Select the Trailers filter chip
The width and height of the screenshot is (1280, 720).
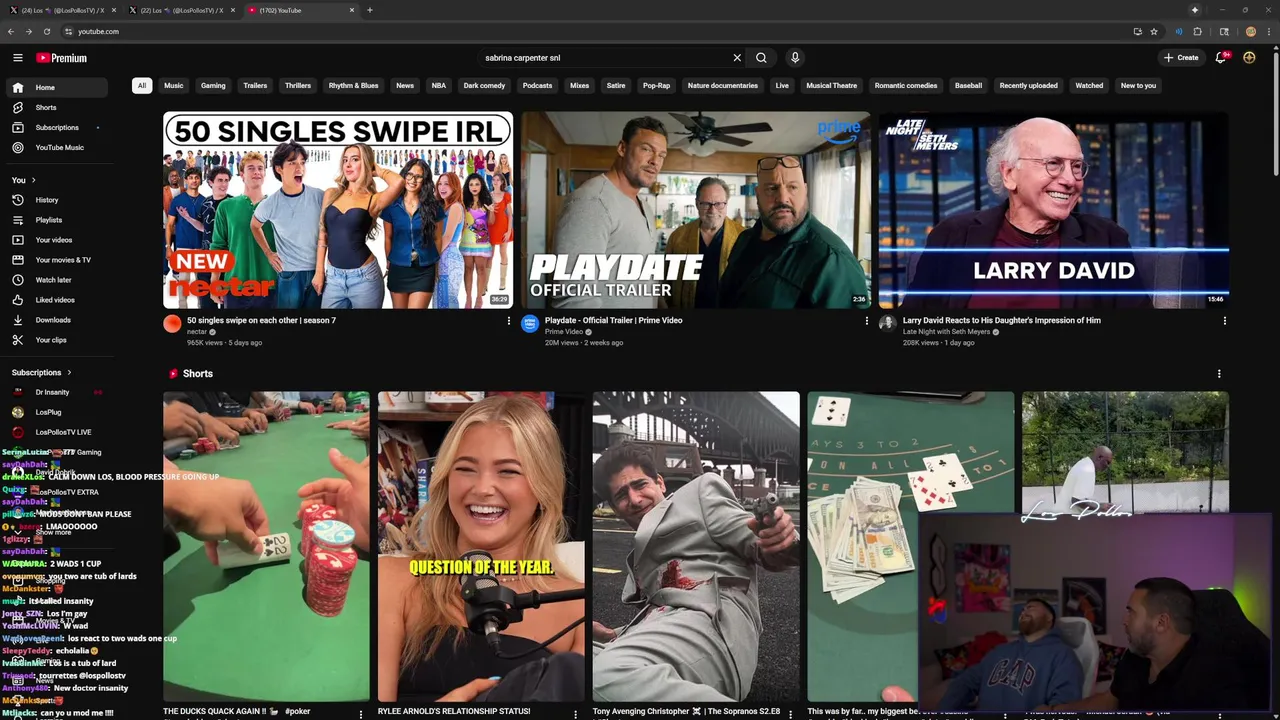click(255, 85)
